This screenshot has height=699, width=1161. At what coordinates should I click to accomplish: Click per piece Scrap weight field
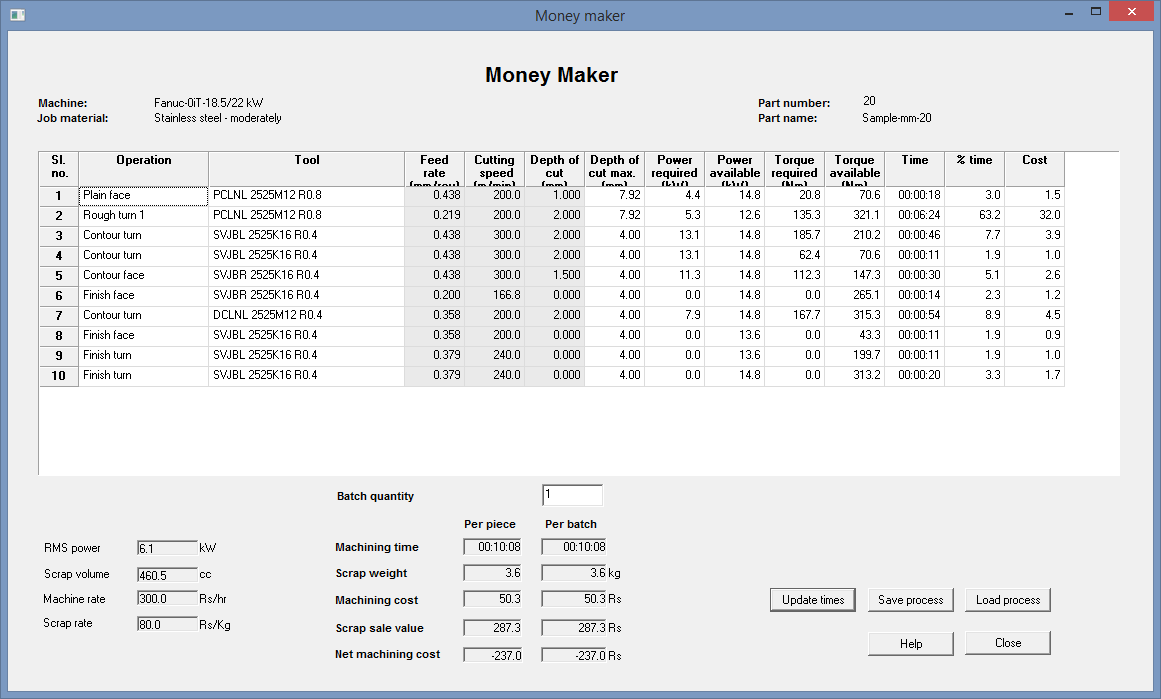click(x=492, y=573)
